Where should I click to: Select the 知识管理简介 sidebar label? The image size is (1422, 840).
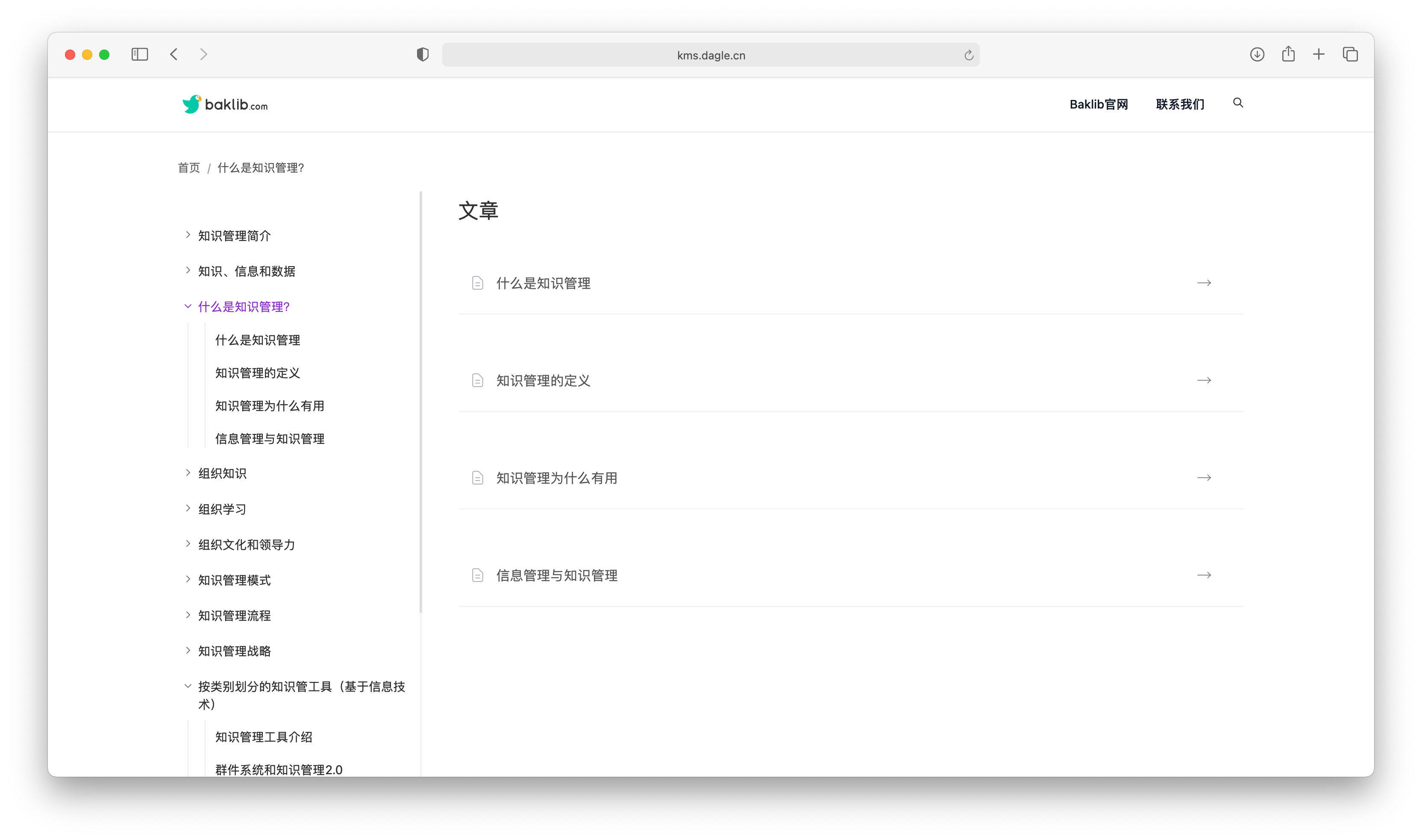(x=234, y=235)
